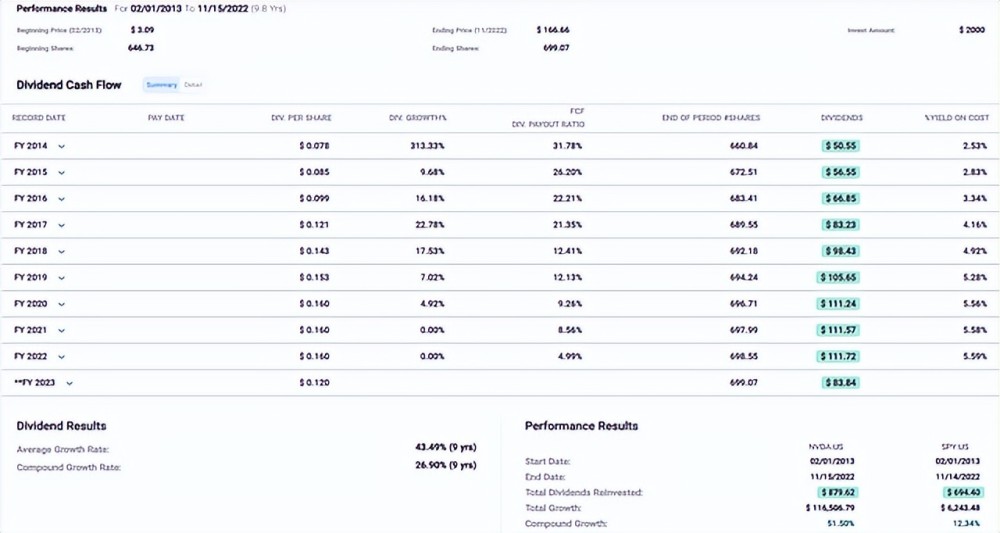1000x533 pixels.
Task: Expand the FY 2018 row chevron
Action: (62, 251)
